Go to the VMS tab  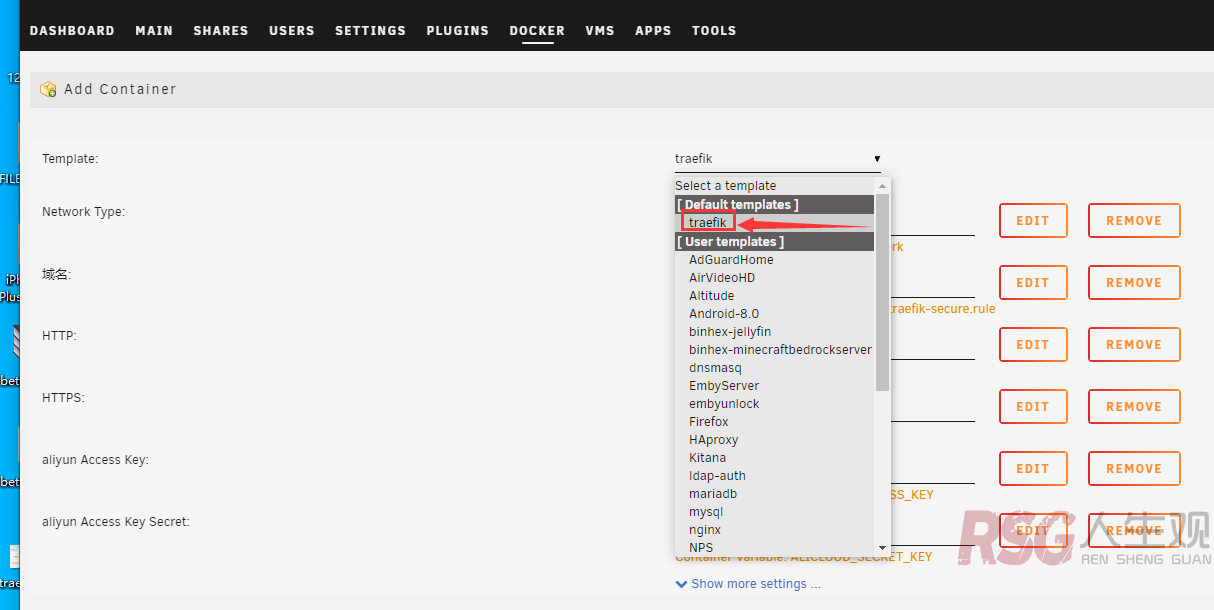pyautogui.click(x=600, y=31)
